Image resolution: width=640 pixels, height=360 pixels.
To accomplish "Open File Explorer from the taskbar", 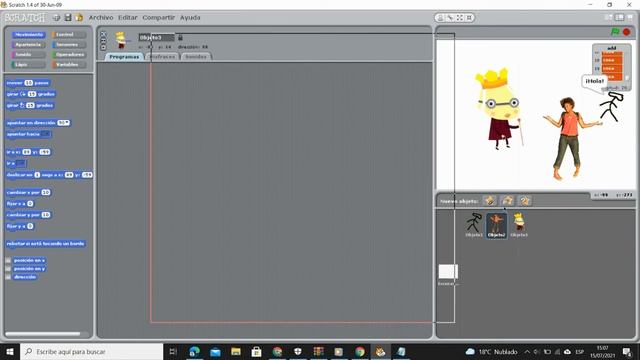I will tap(236, 351).
